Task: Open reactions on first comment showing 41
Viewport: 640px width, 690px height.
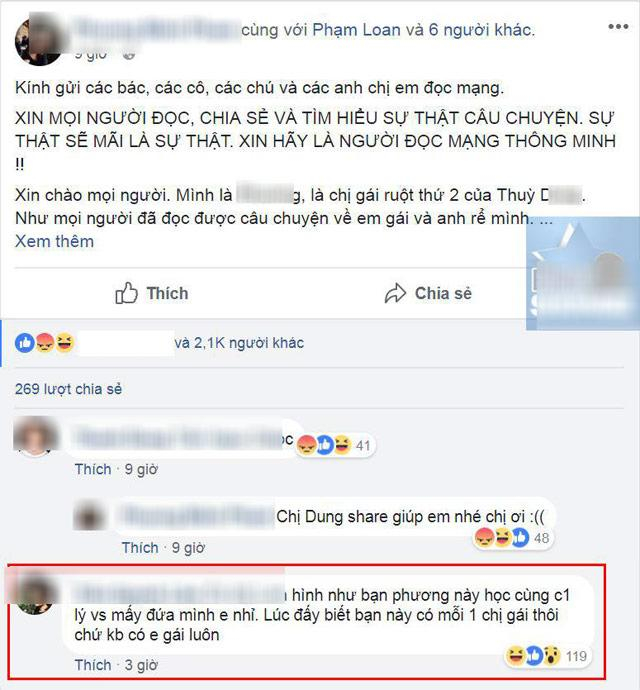Action: (335, 445)
